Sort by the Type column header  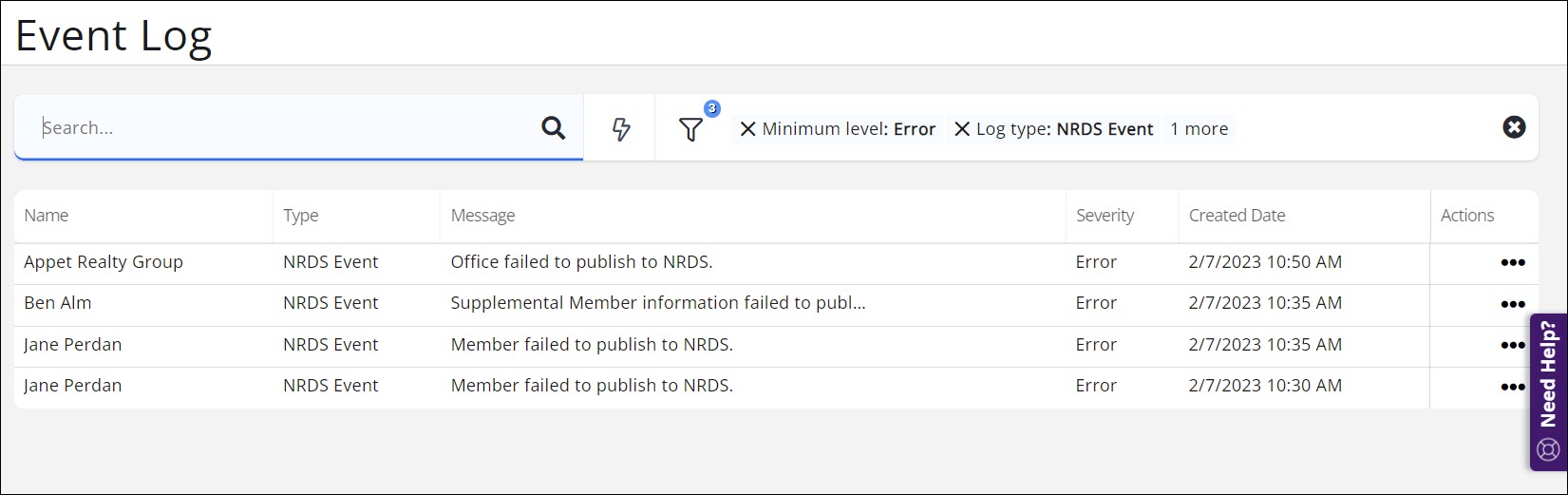[301, 216]
